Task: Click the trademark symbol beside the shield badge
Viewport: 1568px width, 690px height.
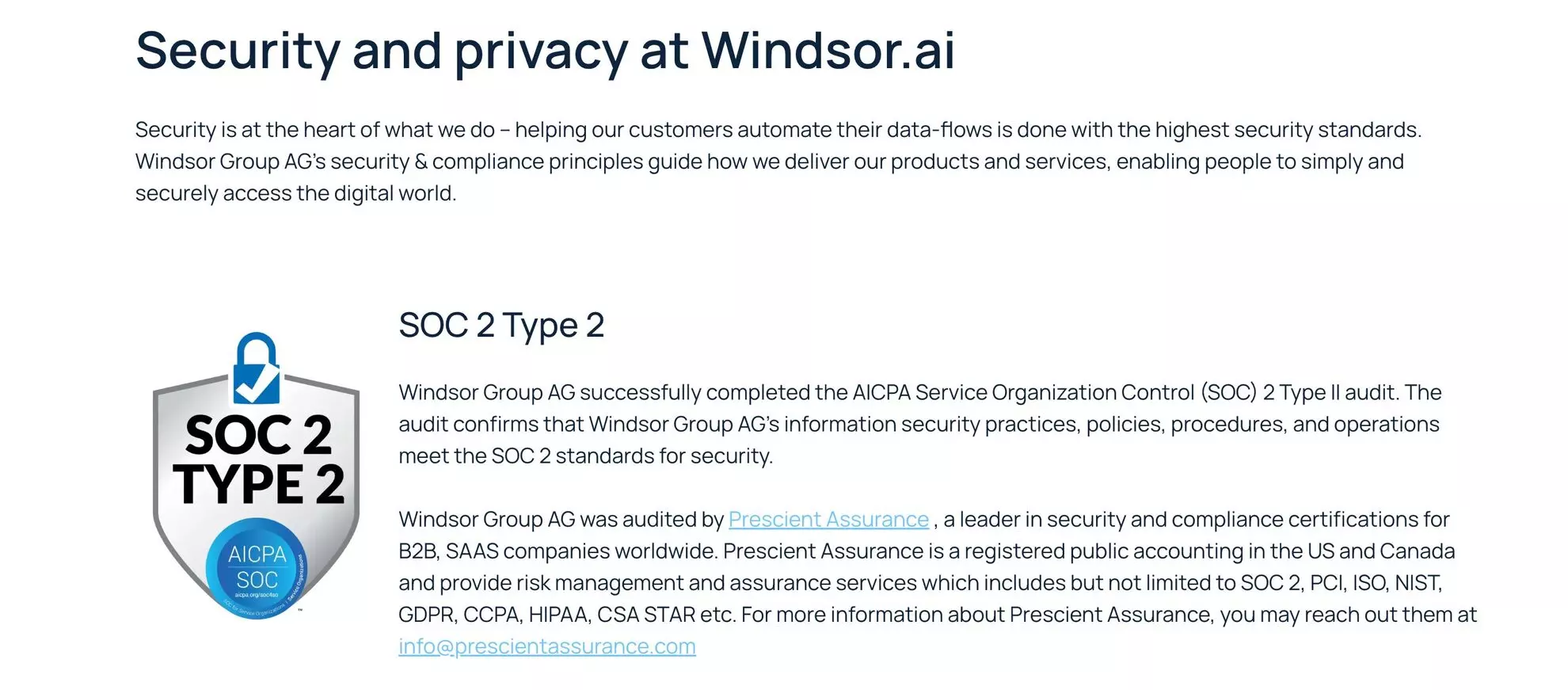Action: [300, 611]
